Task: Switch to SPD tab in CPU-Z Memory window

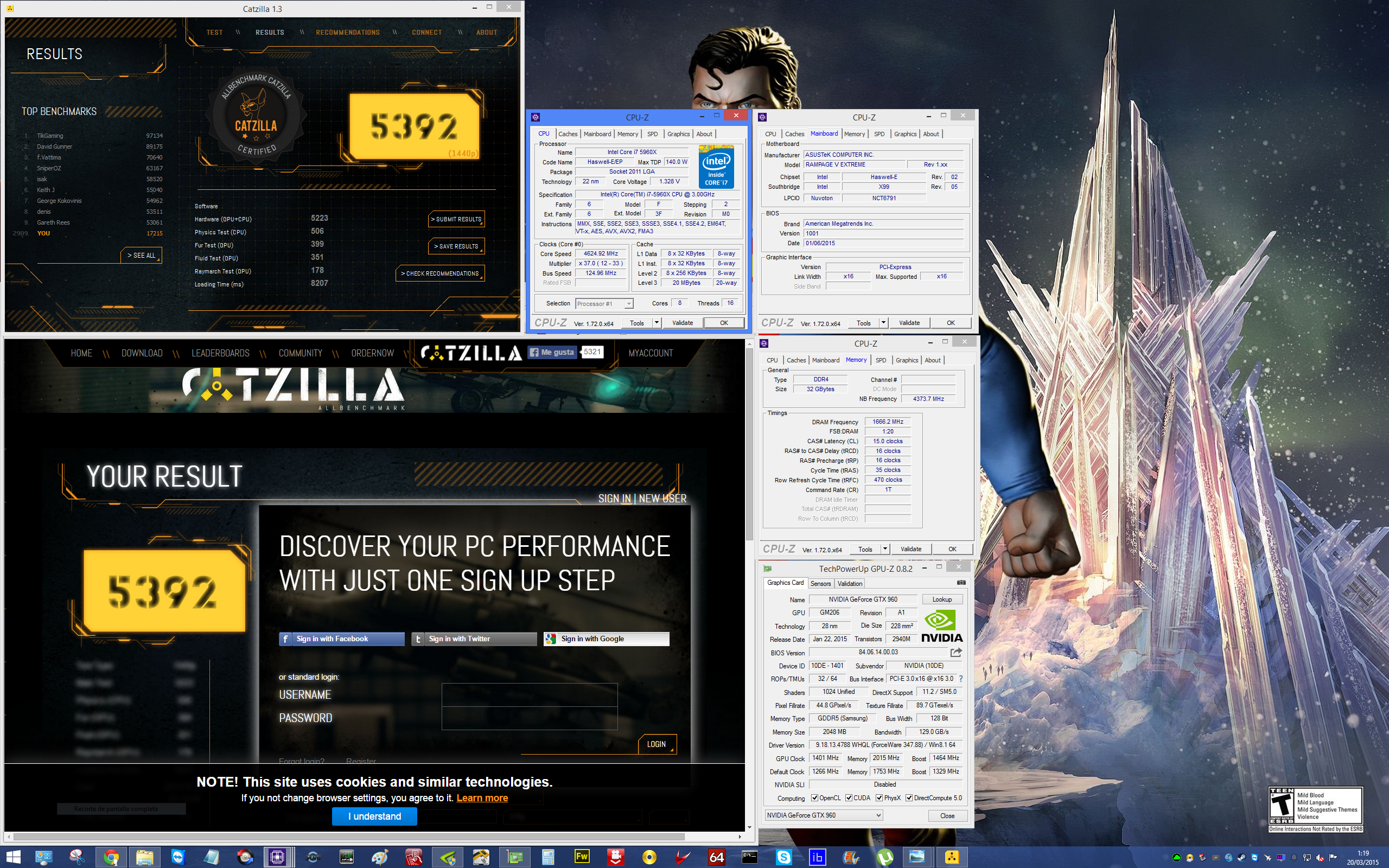Action: (881, 360)
